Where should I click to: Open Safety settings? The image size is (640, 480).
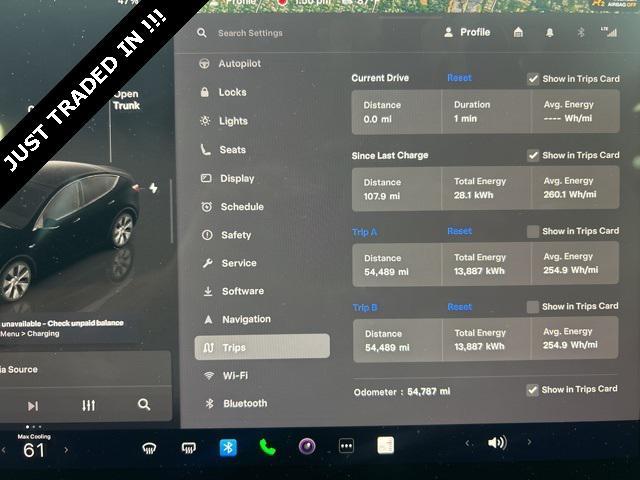tap(227, 235)
